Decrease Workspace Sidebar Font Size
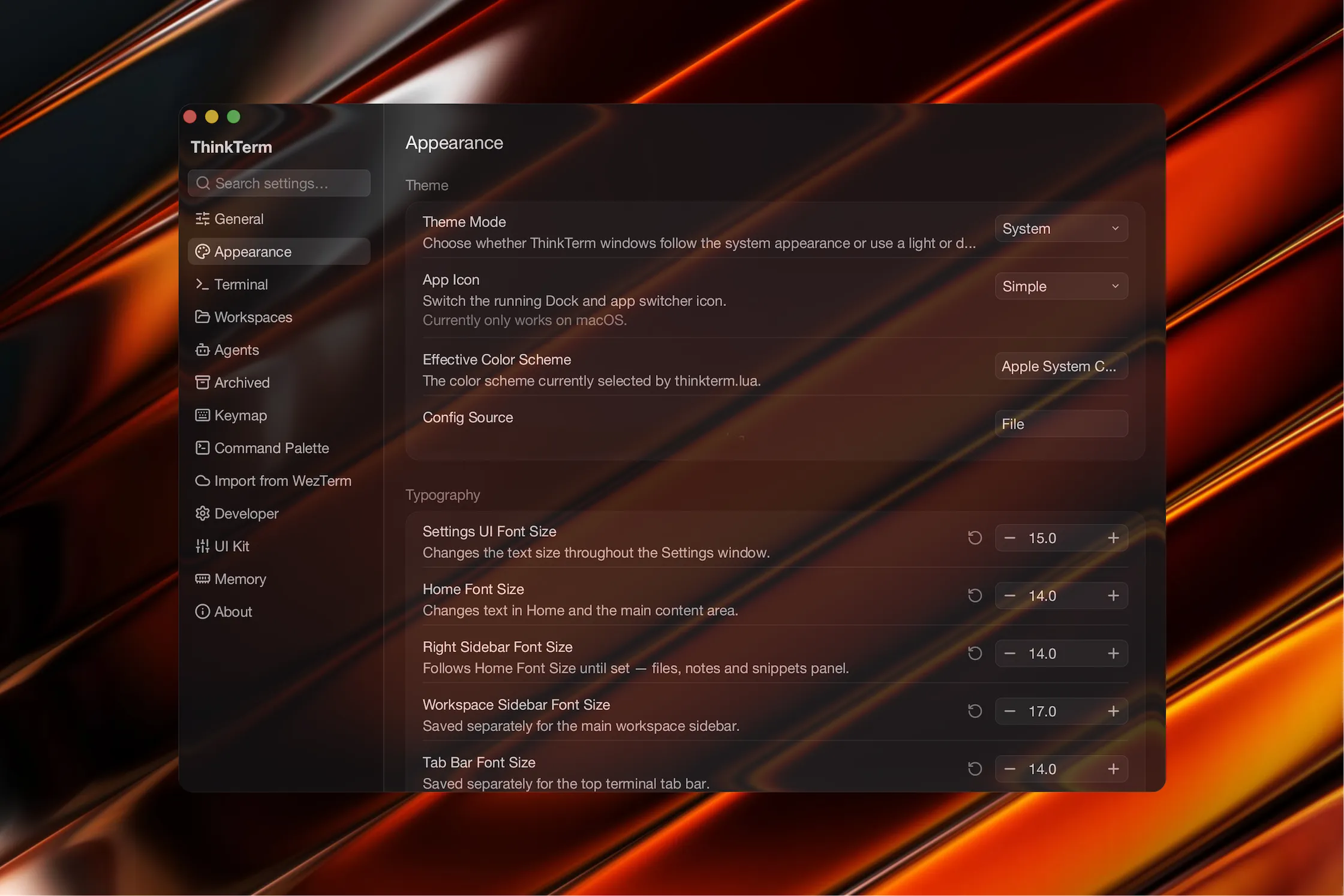1344x896 pixels. (1010, 711)
